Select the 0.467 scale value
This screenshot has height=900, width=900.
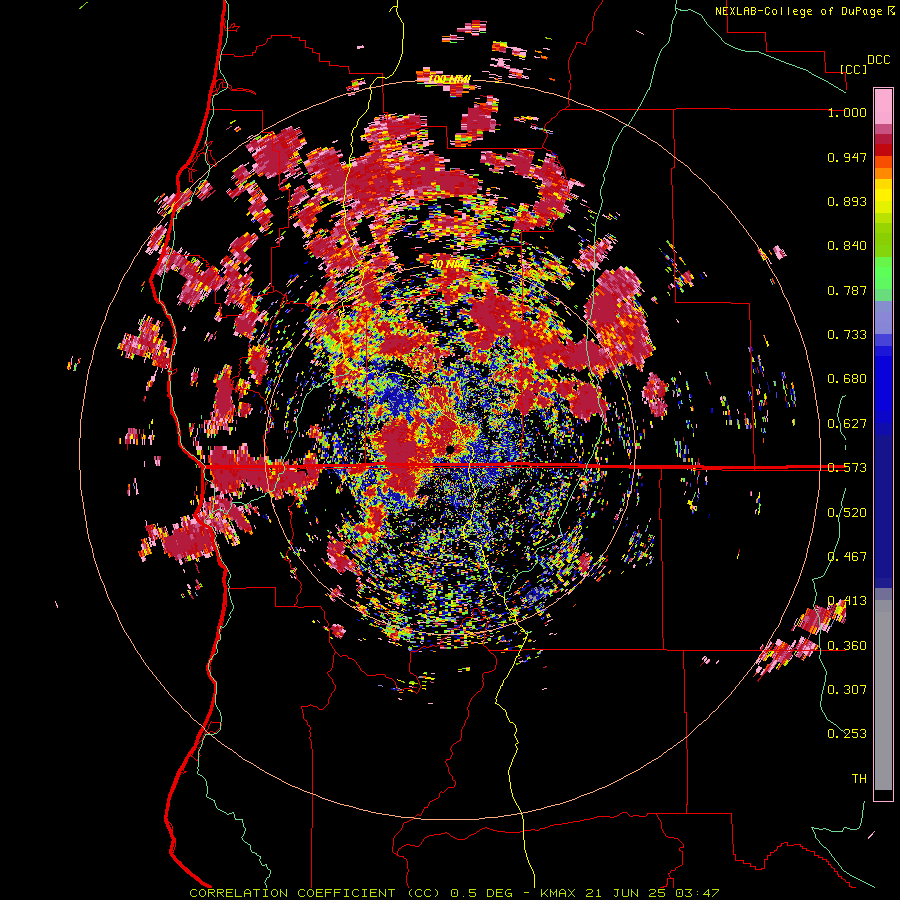(x=847, y=557)
